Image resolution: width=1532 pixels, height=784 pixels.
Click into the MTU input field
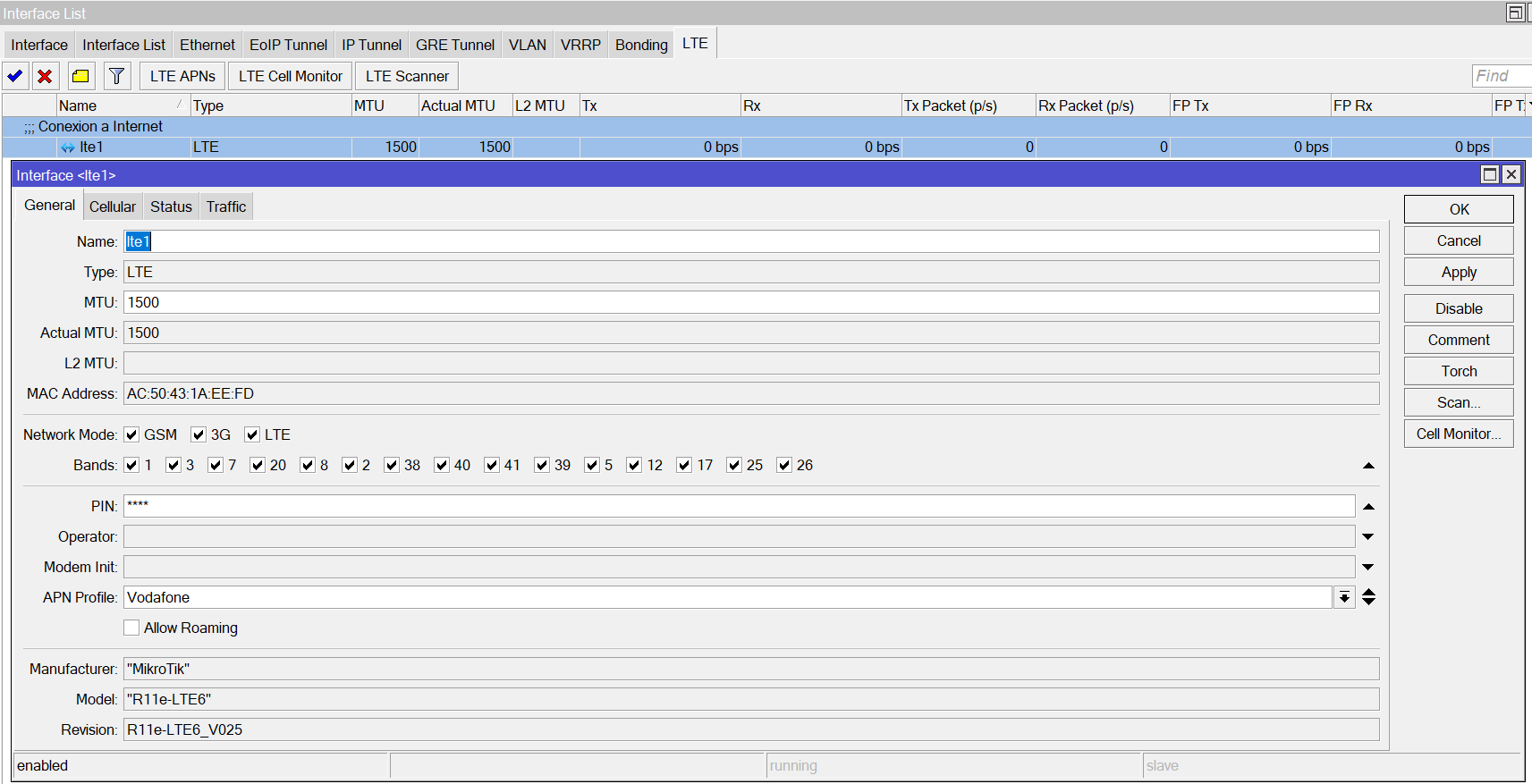click(x=749, y=303)
